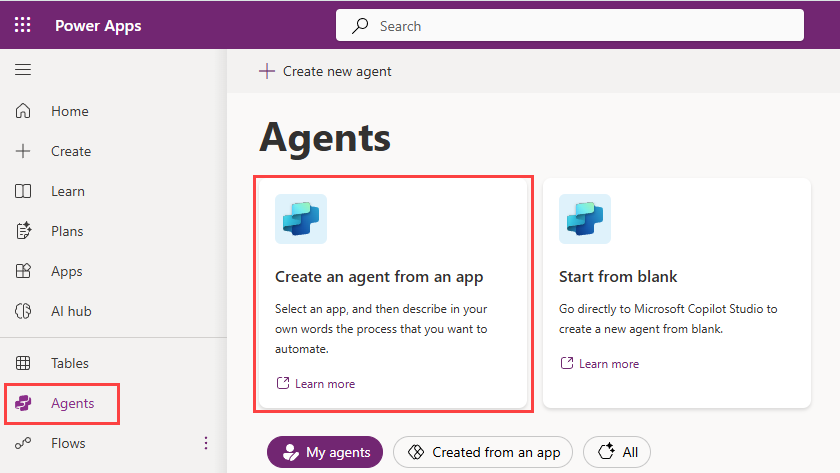Open Plans in the sidebar
840x473 pixels.
(67, 231)
